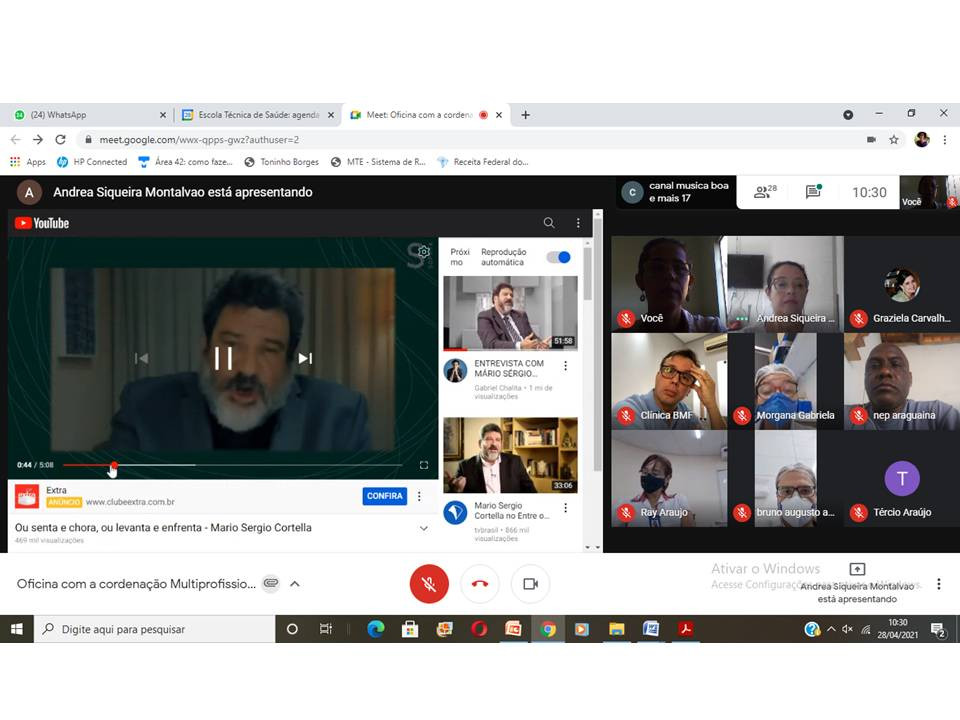This screenshot has width=960, height=720.
Task: Toggle the camera button in Meet
Action: [530, 584]
